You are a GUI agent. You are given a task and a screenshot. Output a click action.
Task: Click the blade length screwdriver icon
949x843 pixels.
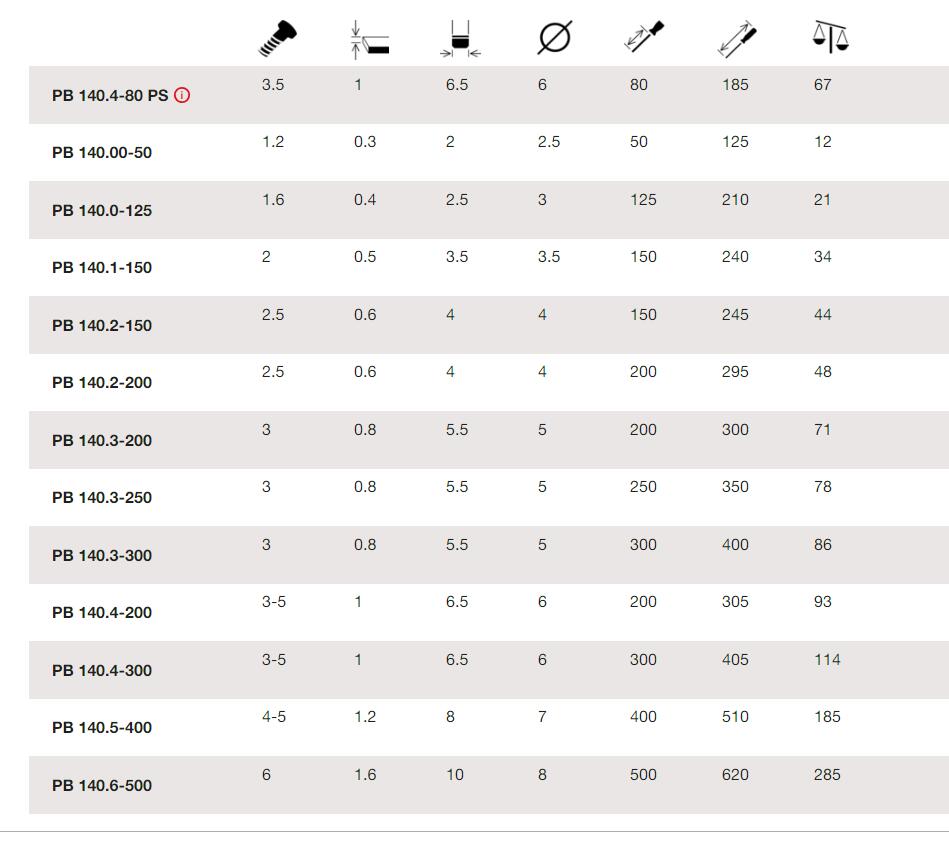coord(644,36)
